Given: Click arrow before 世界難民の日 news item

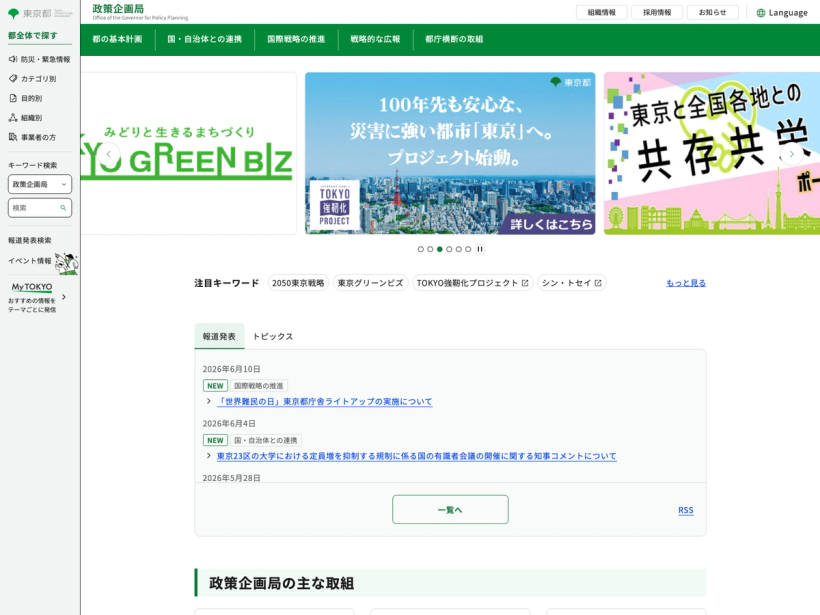Looking at the screenshot, I should [x=209, y=401].
